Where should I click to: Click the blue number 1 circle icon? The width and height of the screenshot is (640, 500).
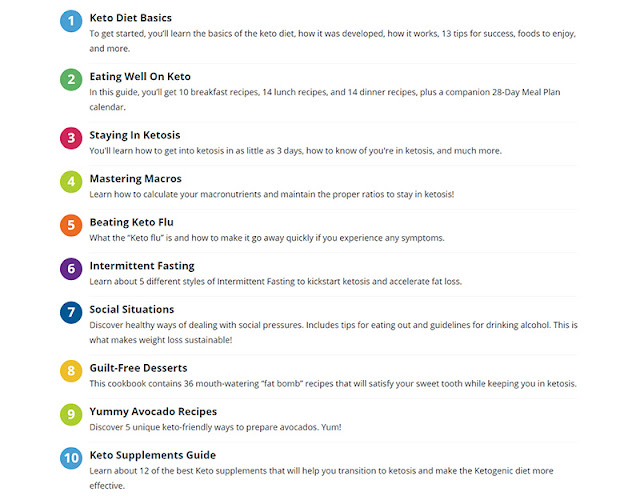coord(70,21)
